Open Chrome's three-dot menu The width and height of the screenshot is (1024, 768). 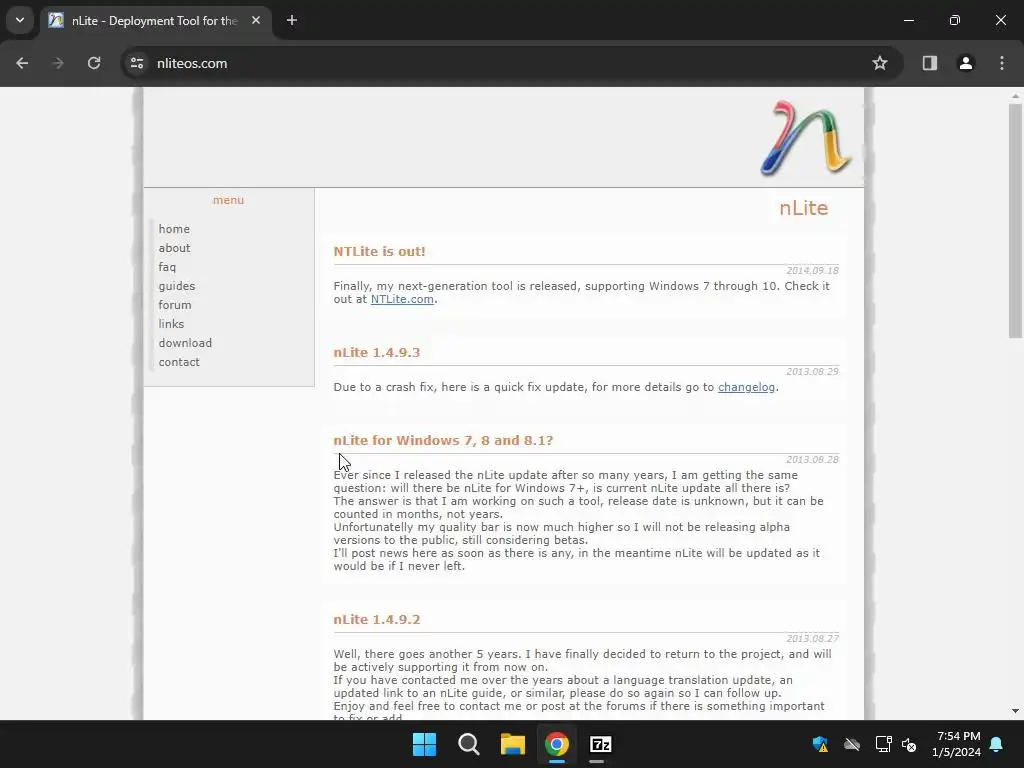(1002, 63)
